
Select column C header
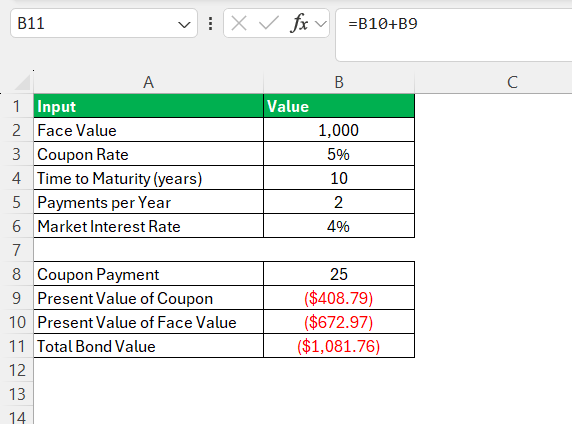pos(512,82)
